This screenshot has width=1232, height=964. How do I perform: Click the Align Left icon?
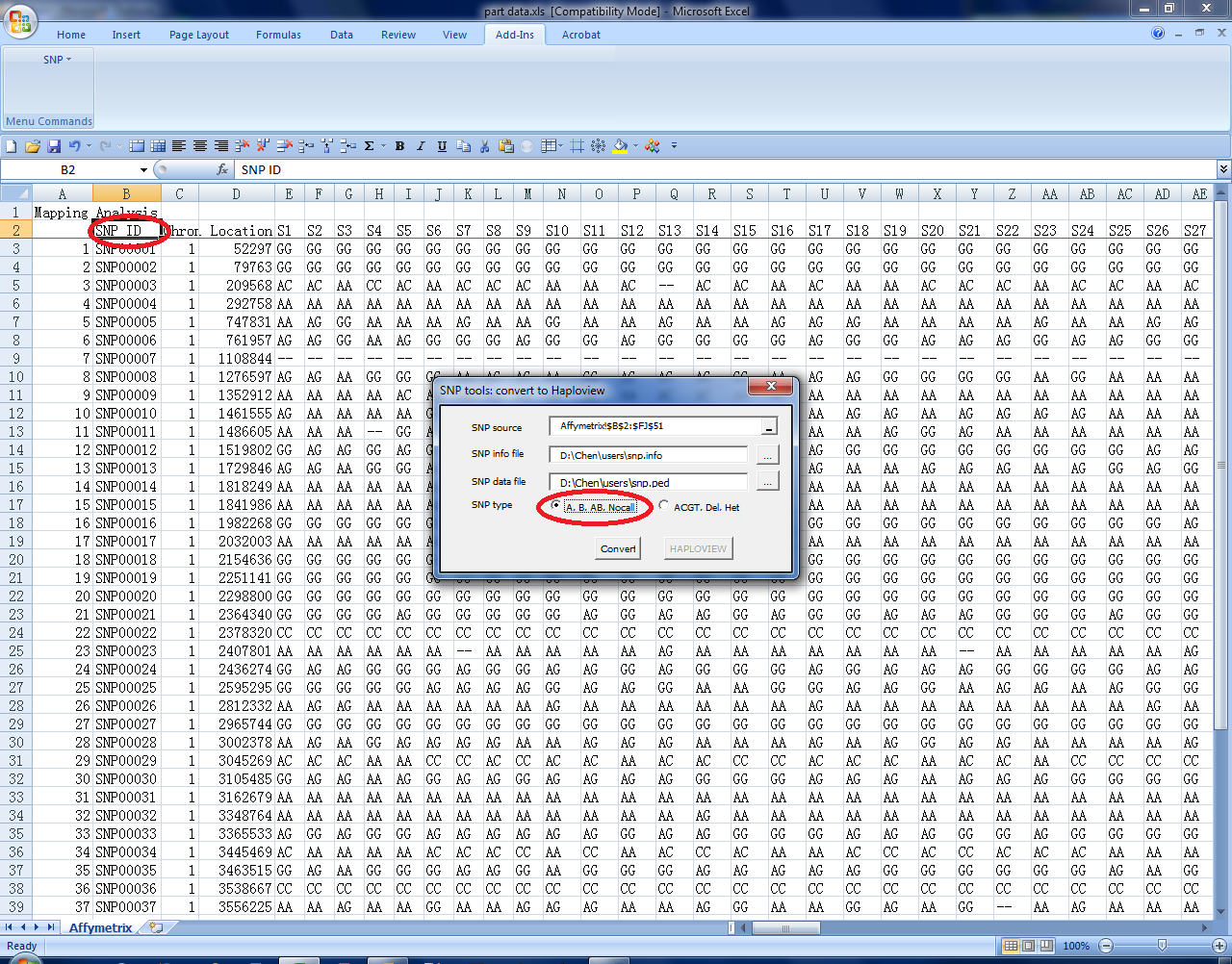point(179,146)
